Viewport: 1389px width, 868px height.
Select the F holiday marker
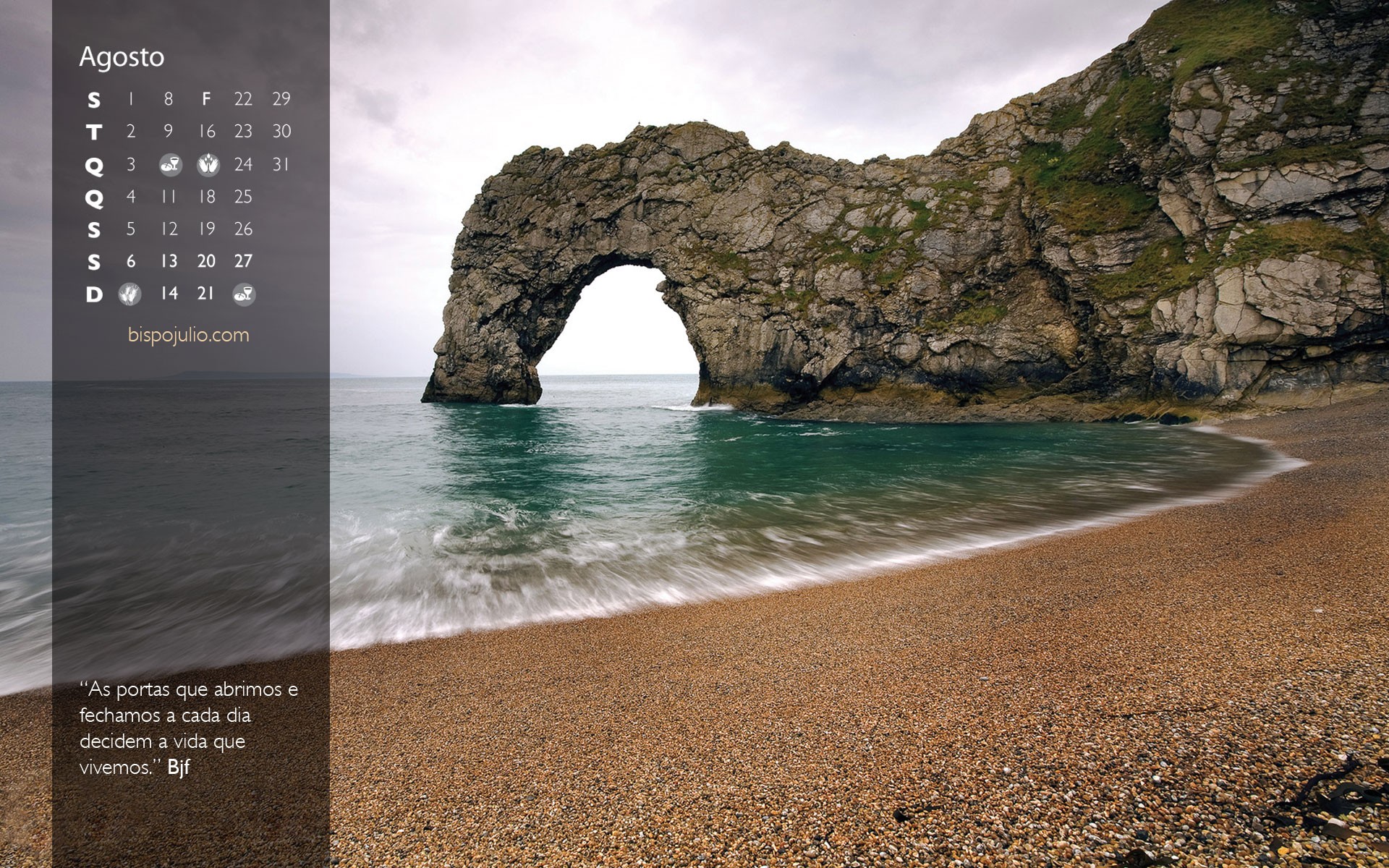pyautogui.click(x=206, y=99)
